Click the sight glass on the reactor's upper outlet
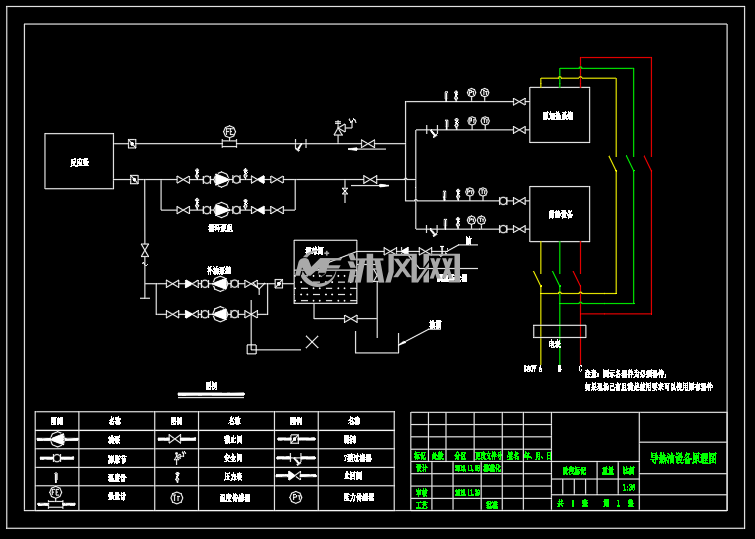The height and width of the screenshot is (539, 755). click(132, 144)
